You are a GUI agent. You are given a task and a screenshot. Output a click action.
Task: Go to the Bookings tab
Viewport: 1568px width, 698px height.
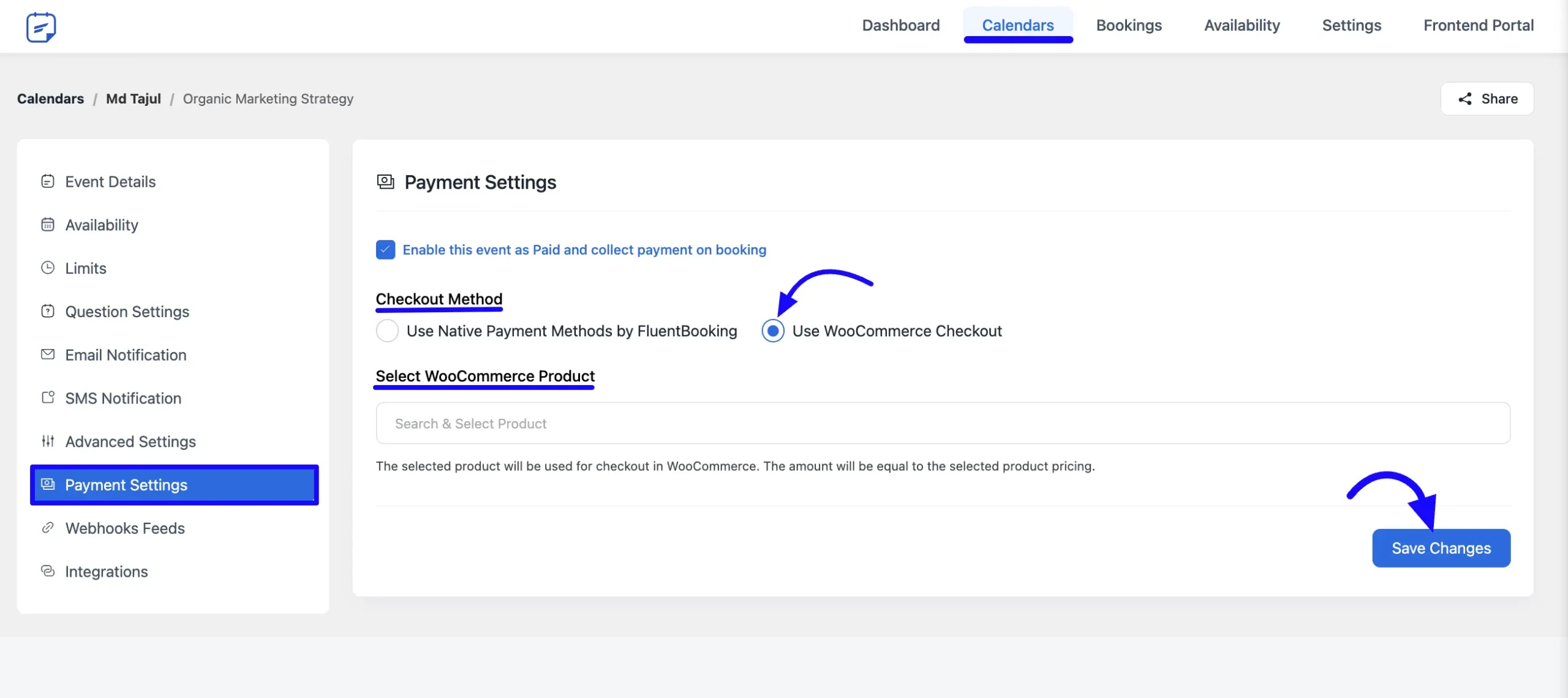pos(1129,26)
